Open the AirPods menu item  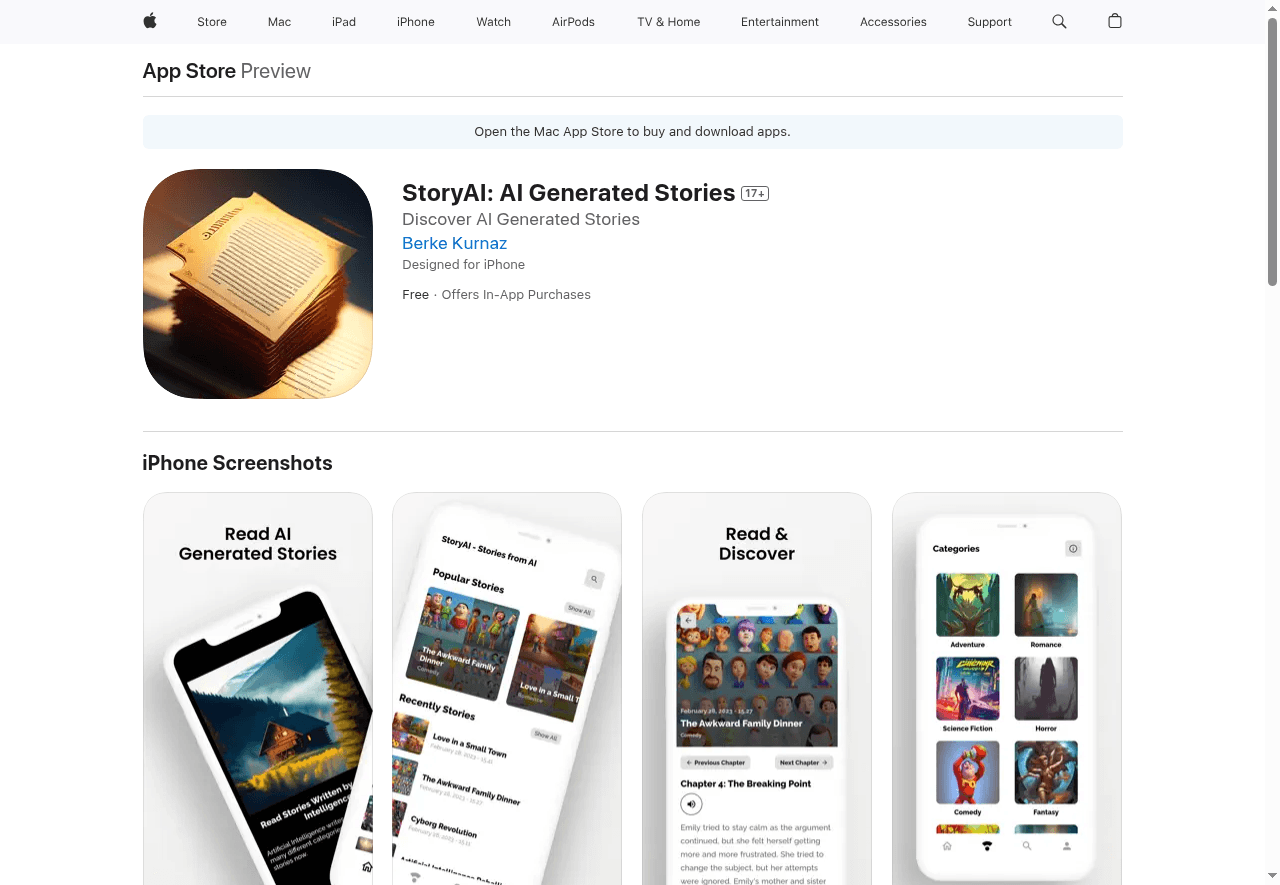pos(574,22)
